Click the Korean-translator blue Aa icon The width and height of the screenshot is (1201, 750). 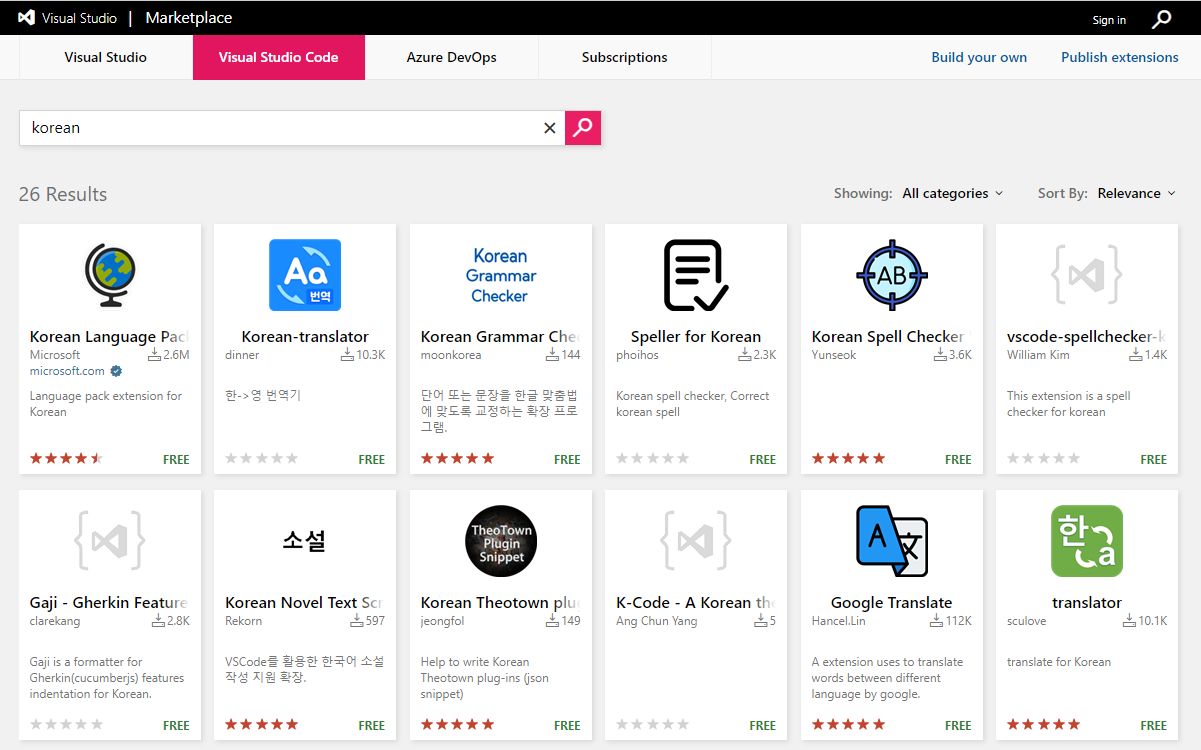pos(305,275)
